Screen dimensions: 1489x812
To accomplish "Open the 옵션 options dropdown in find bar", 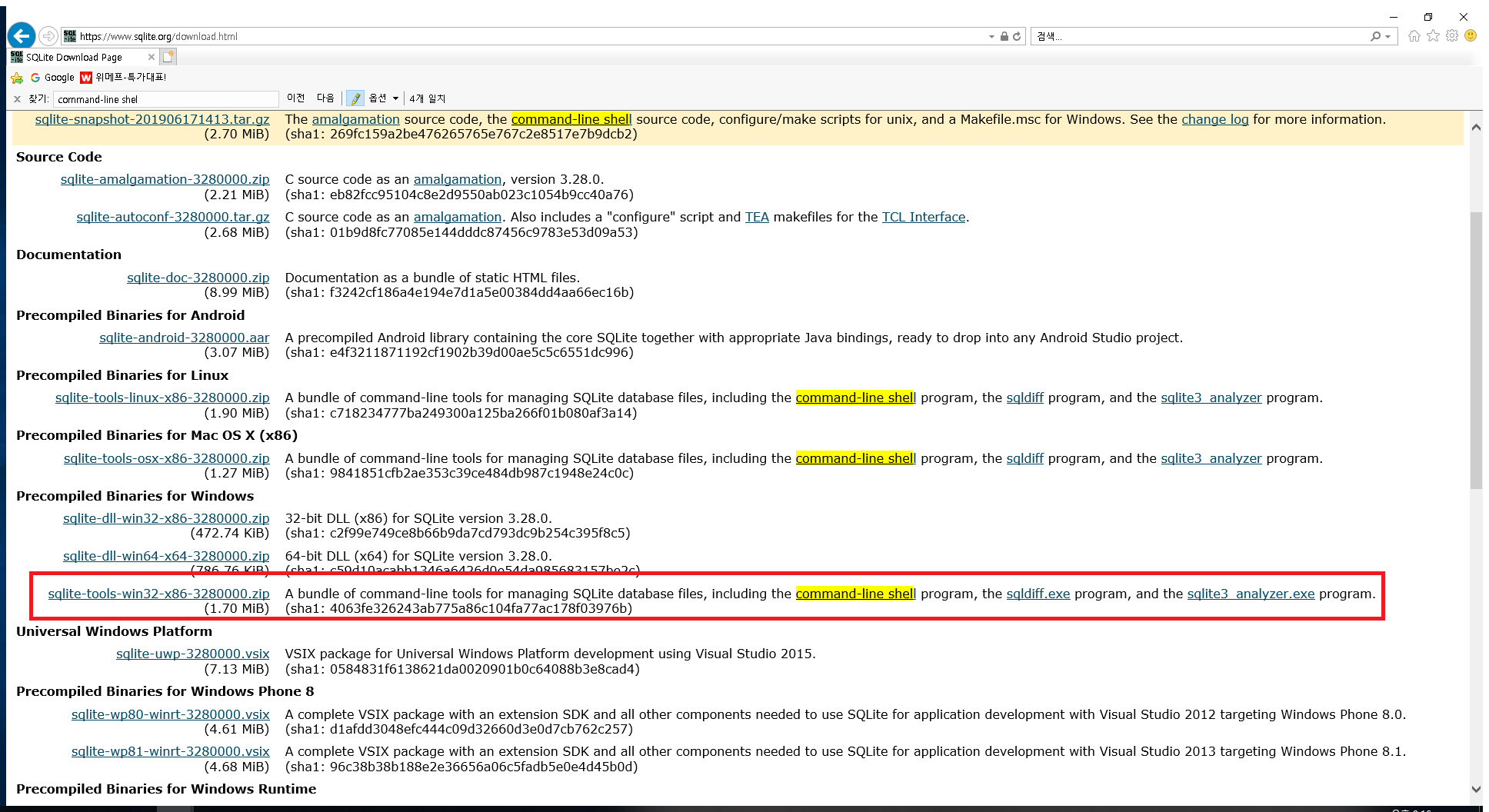I will coord(384,98).
